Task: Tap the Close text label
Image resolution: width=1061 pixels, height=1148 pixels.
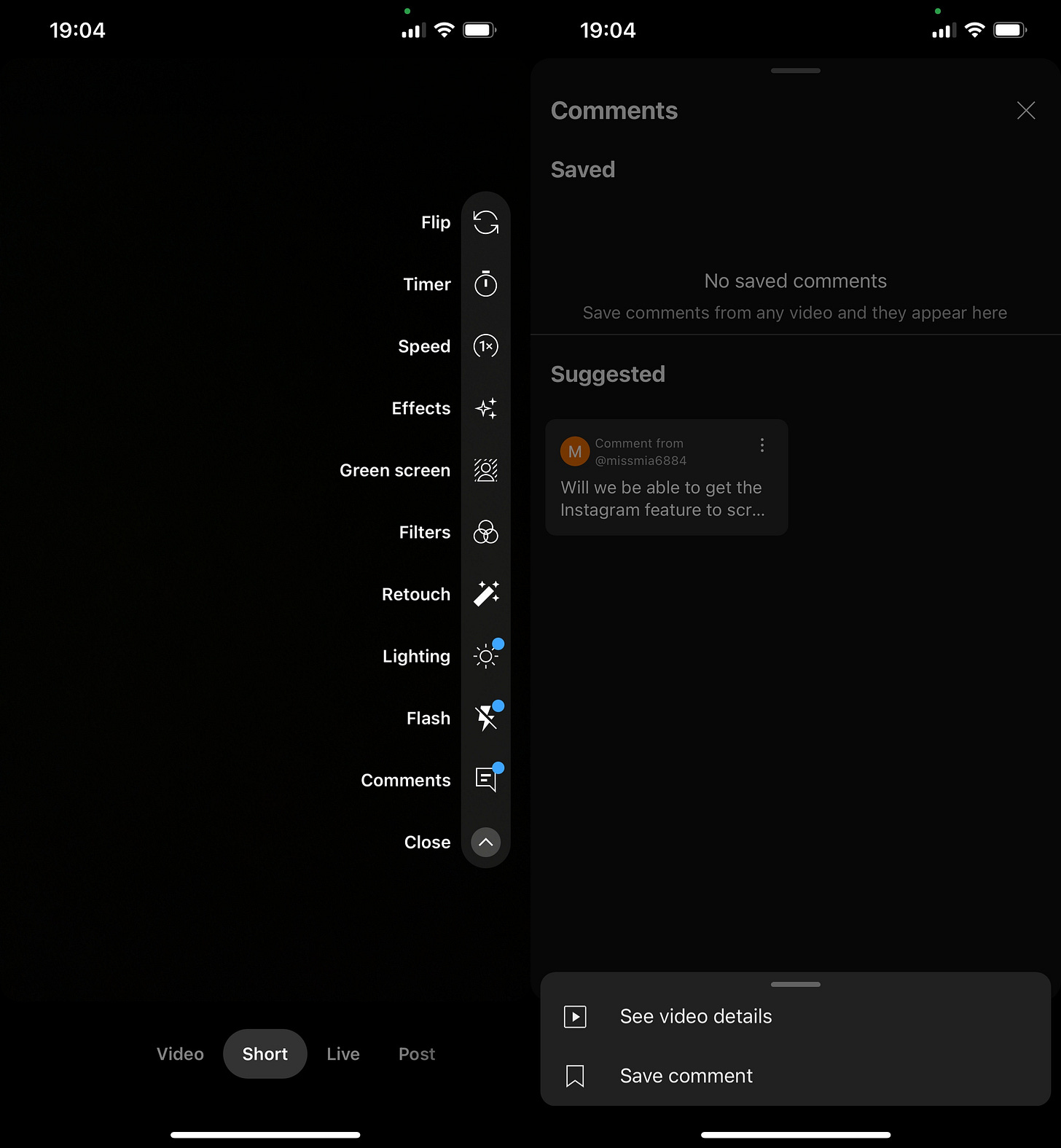Action: [x=427, y=842]
